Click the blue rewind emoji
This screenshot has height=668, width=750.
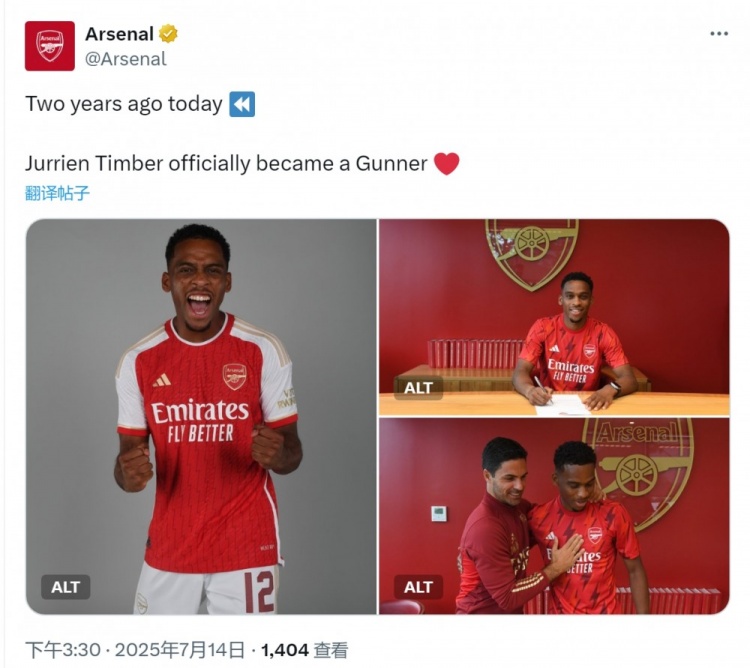242,104
